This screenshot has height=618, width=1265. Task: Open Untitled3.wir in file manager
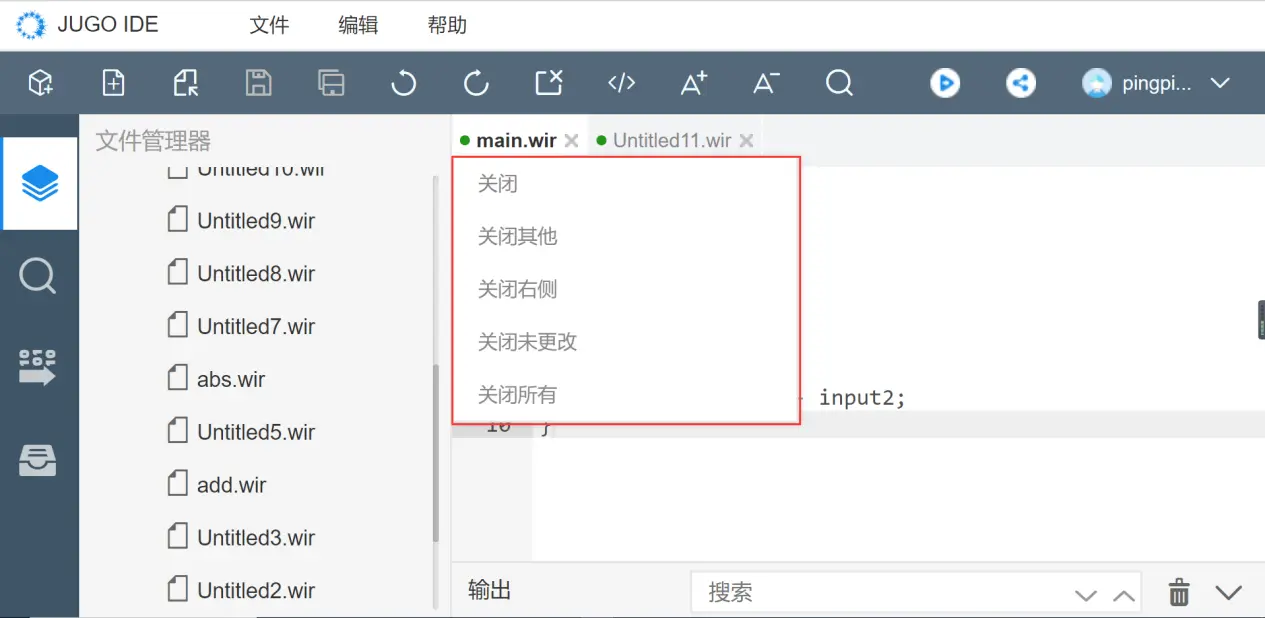pos(256,538)
